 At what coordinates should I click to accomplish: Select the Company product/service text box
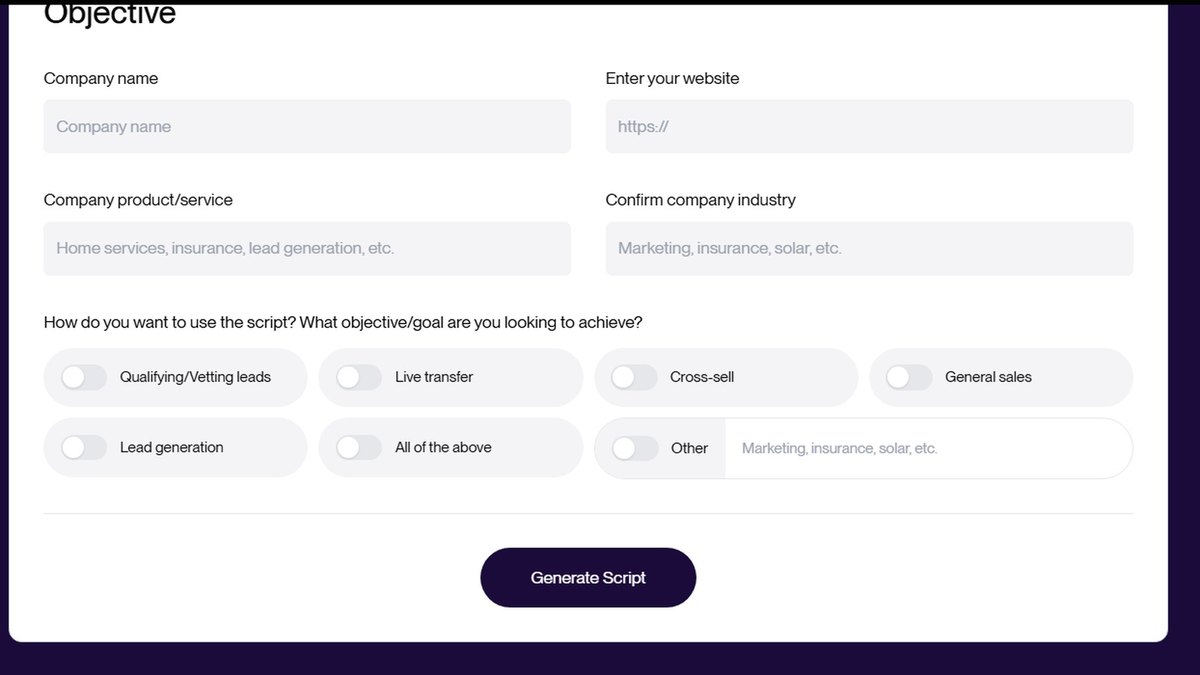(307, 248)
